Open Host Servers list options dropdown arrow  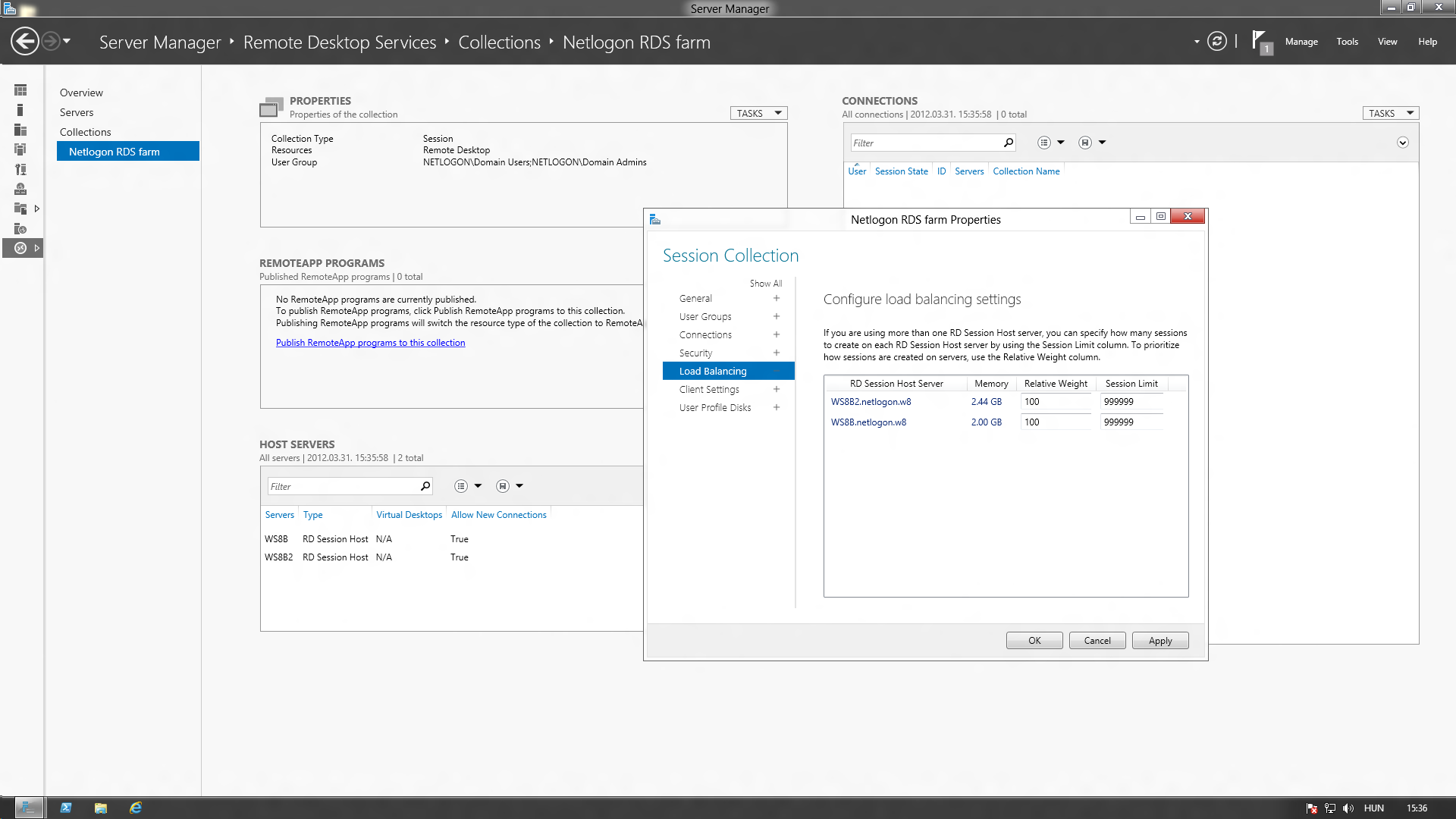point(478,486)
